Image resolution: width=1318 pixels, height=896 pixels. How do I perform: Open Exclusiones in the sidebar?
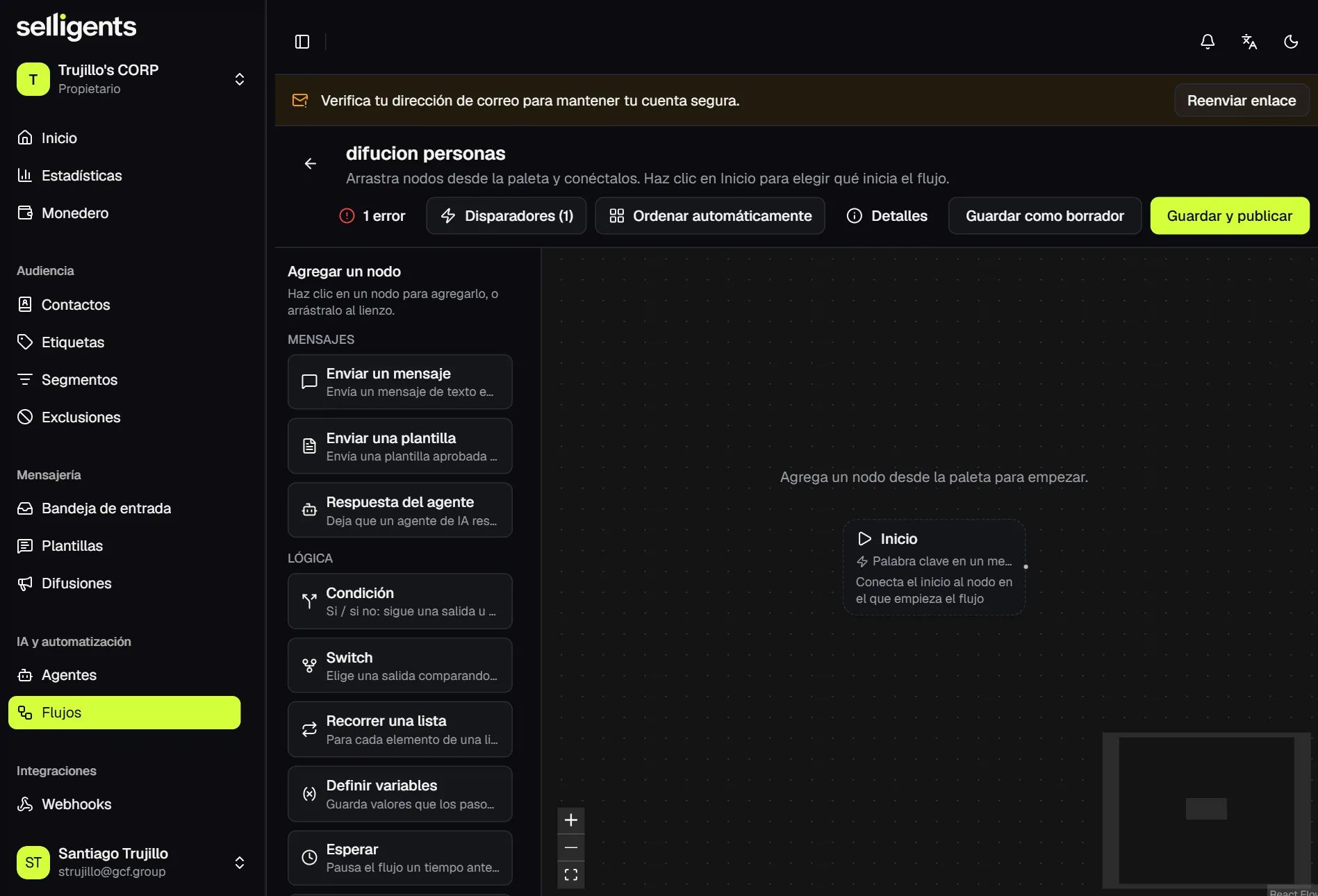[124, 417]
